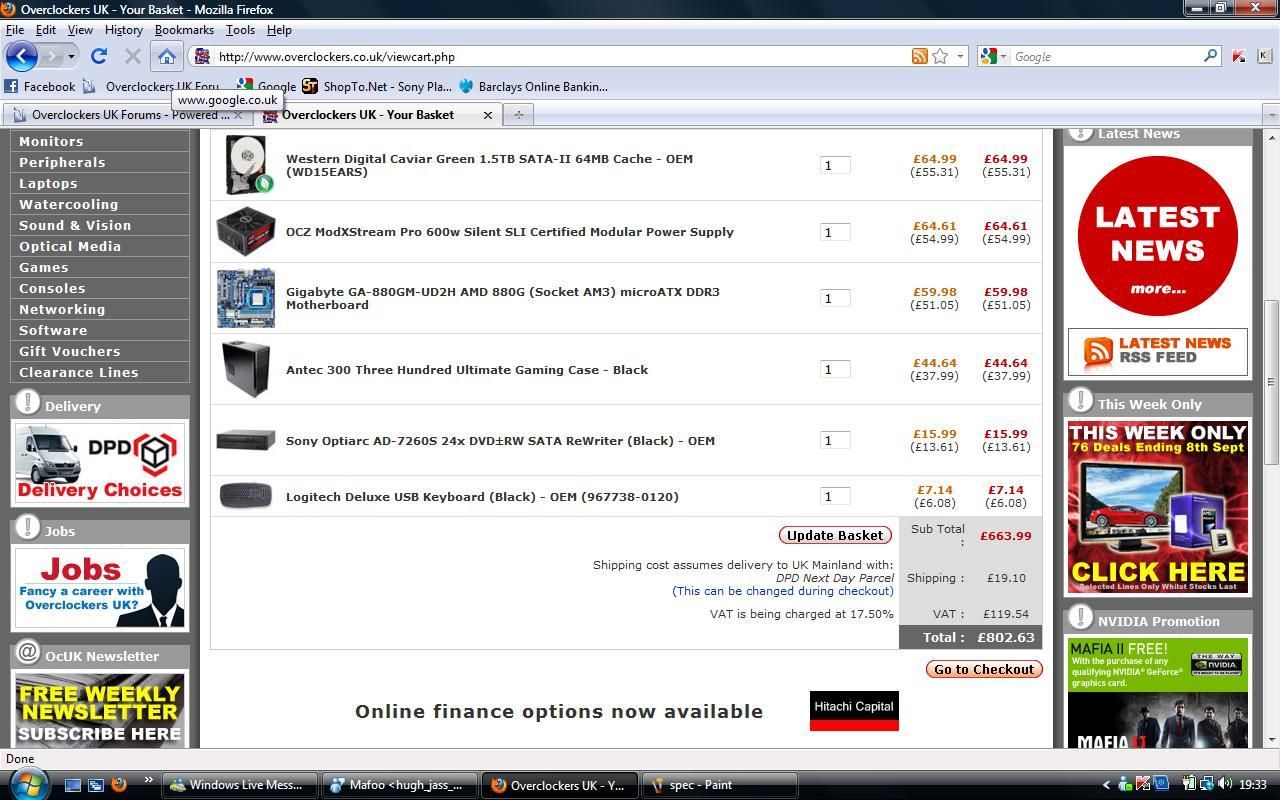1280x800 pixels.
Task: Click the power plug battery tray icon
Action: tap(1189, 785)
